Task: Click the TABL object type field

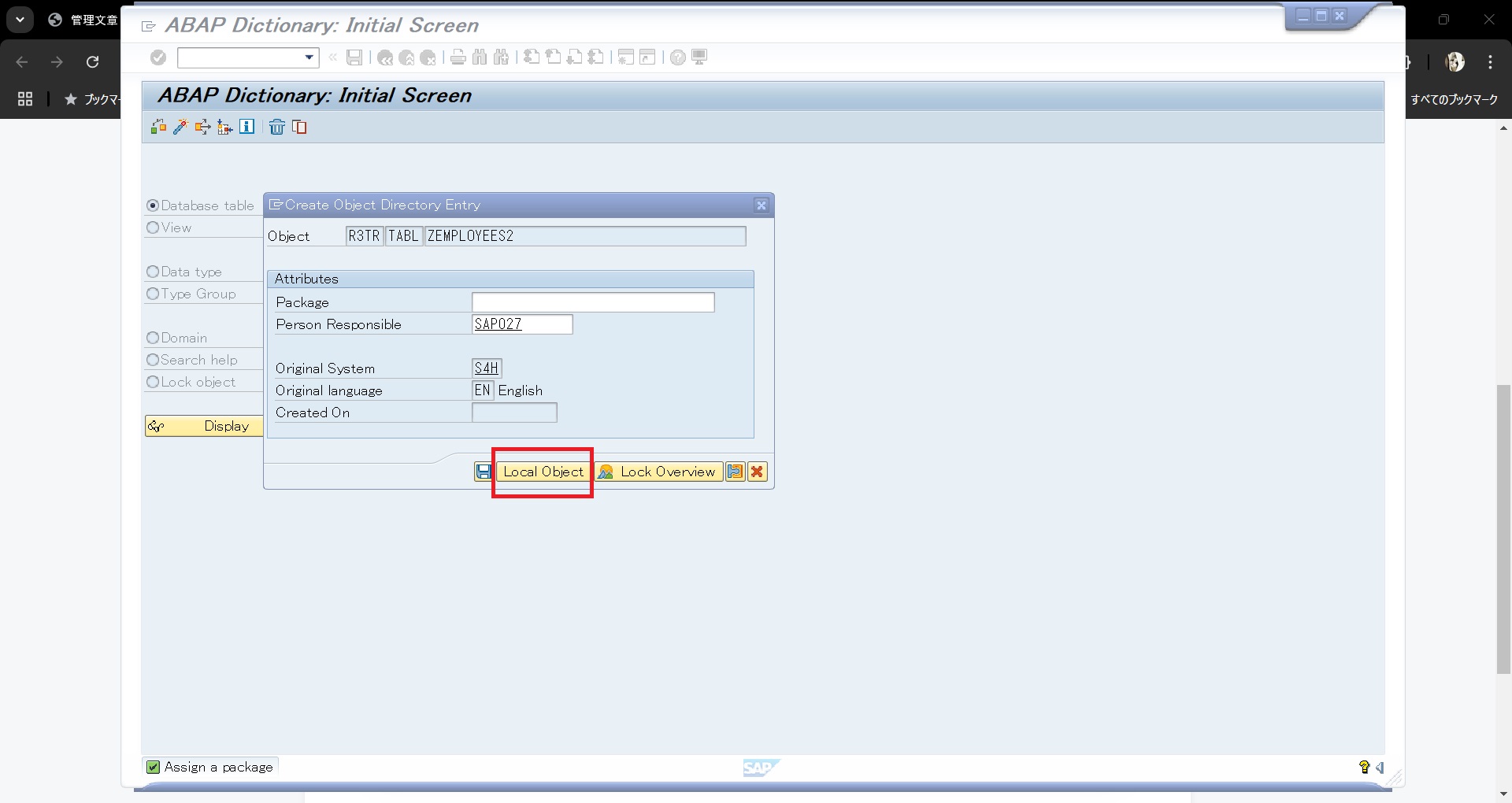Action: (x=404, y=236)
